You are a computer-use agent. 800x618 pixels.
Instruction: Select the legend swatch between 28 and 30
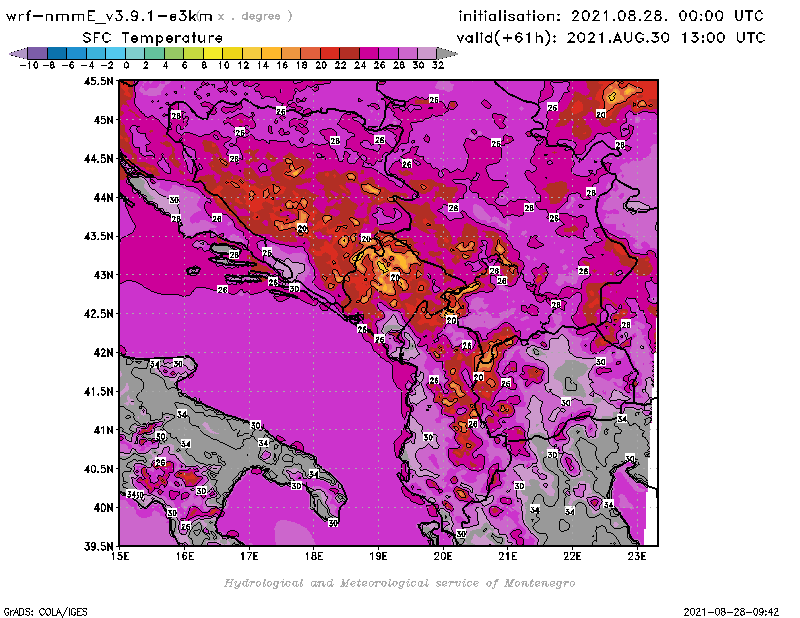pos(408,53)
